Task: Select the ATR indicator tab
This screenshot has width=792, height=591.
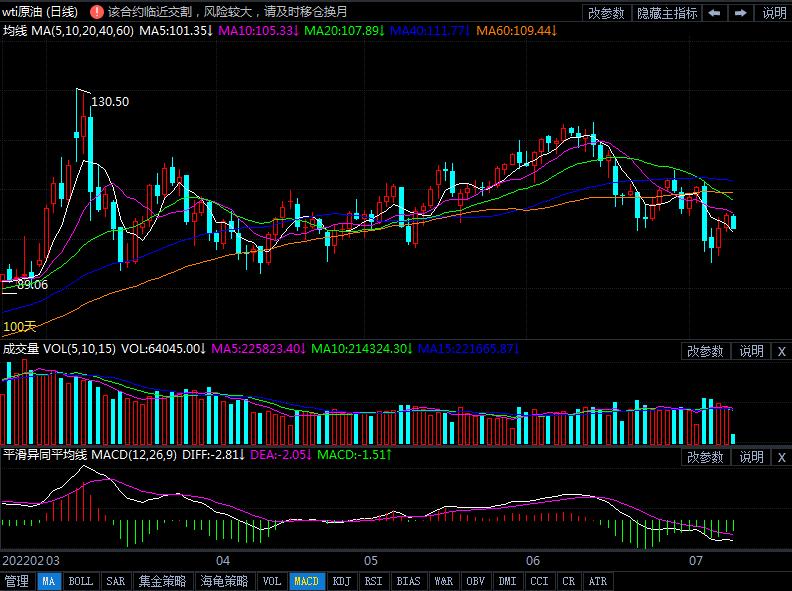Action: pos(597,581)
